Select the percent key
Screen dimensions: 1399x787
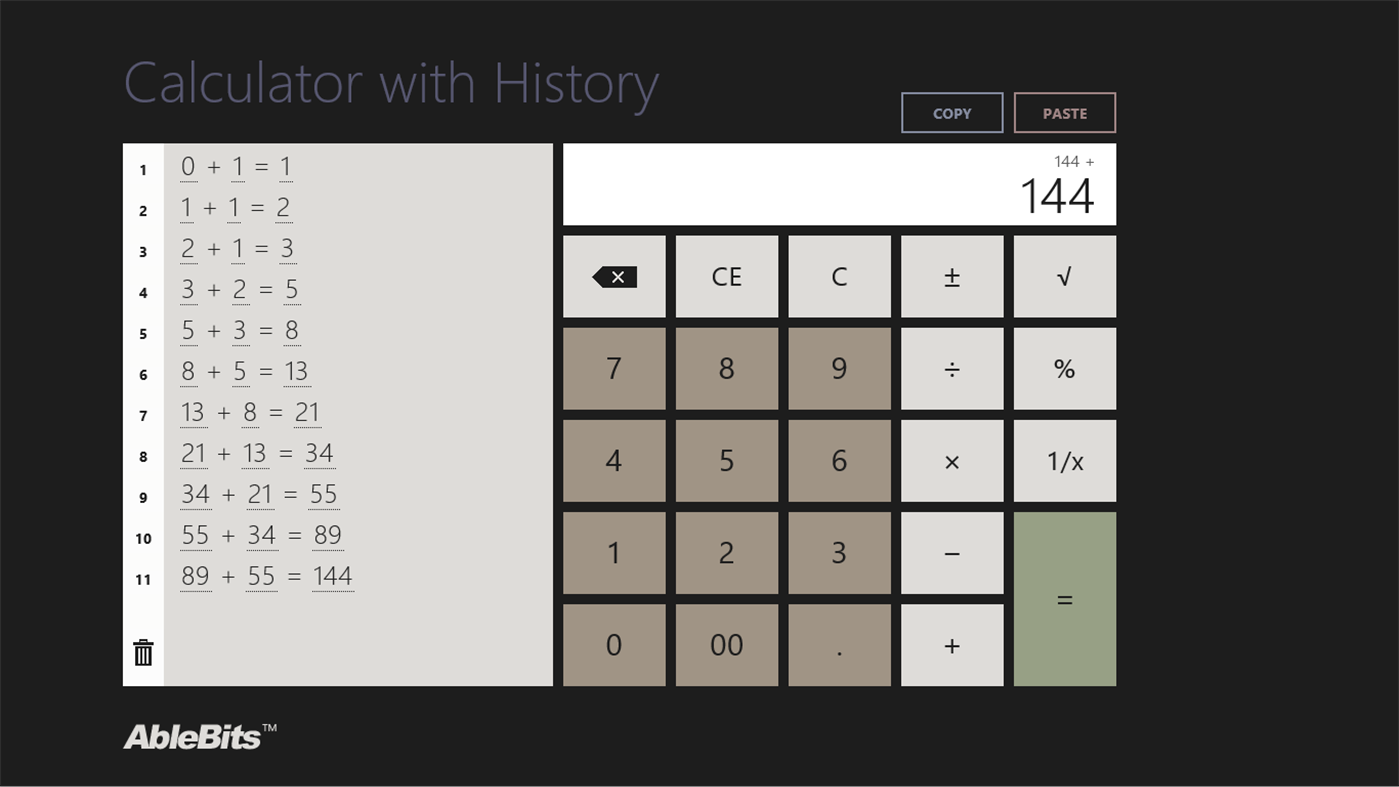[x=1064, y=368]
